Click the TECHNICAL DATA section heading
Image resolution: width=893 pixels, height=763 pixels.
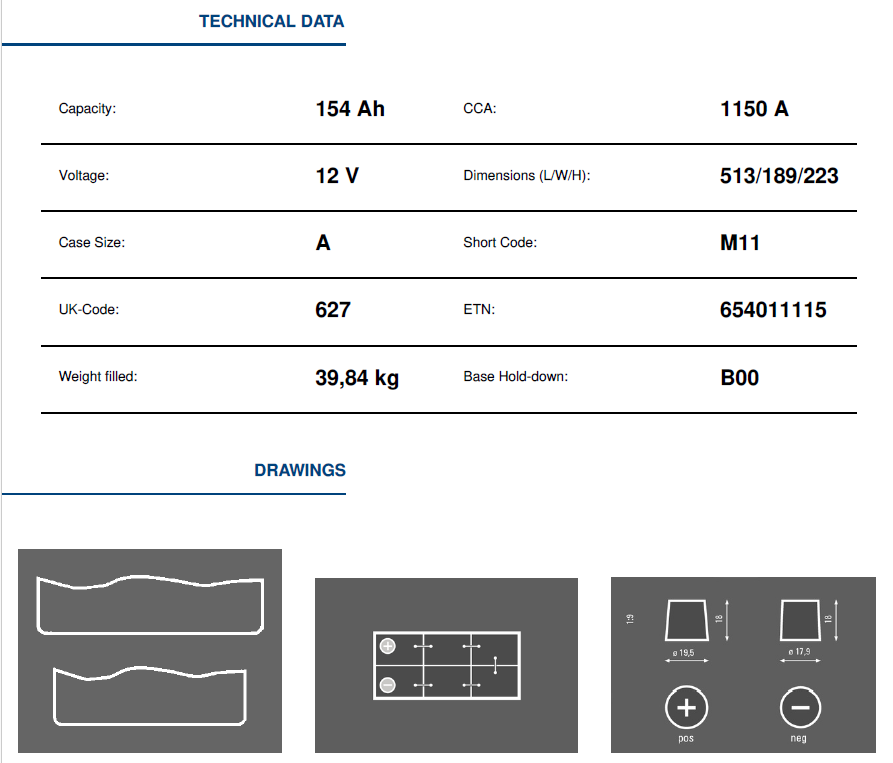coord(271,21)
